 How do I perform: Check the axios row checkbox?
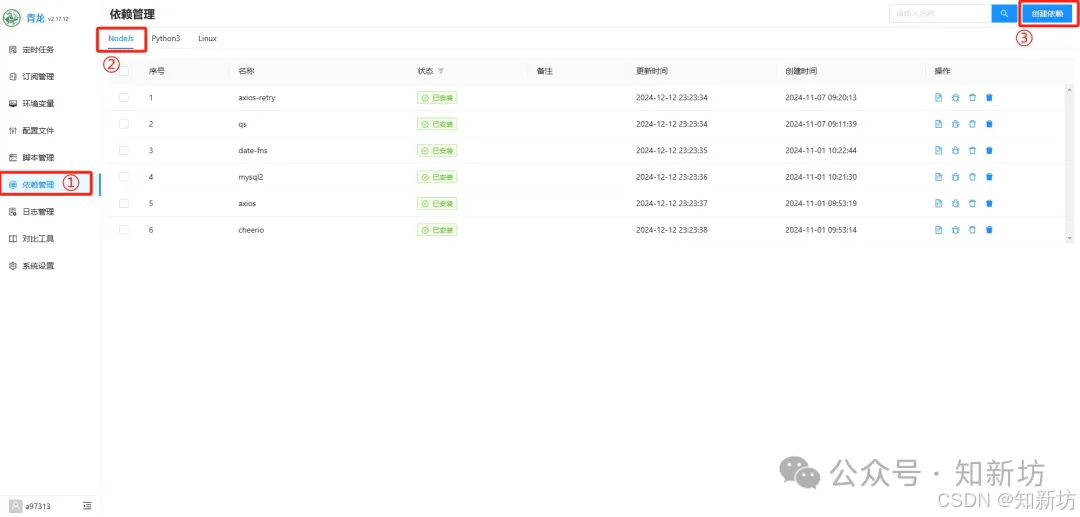[x=124, y=203]
